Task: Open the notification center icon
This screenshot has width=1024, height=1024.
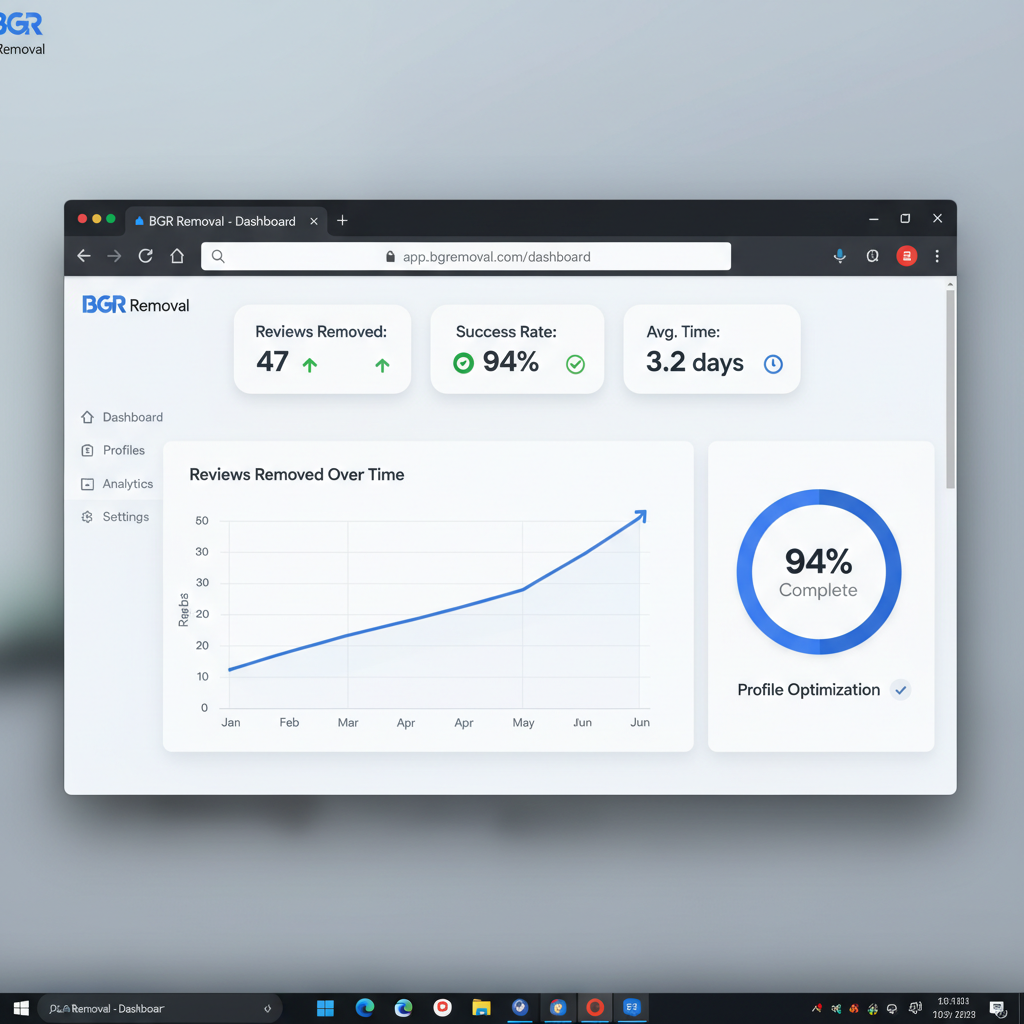Action: tap(997, 1008)
